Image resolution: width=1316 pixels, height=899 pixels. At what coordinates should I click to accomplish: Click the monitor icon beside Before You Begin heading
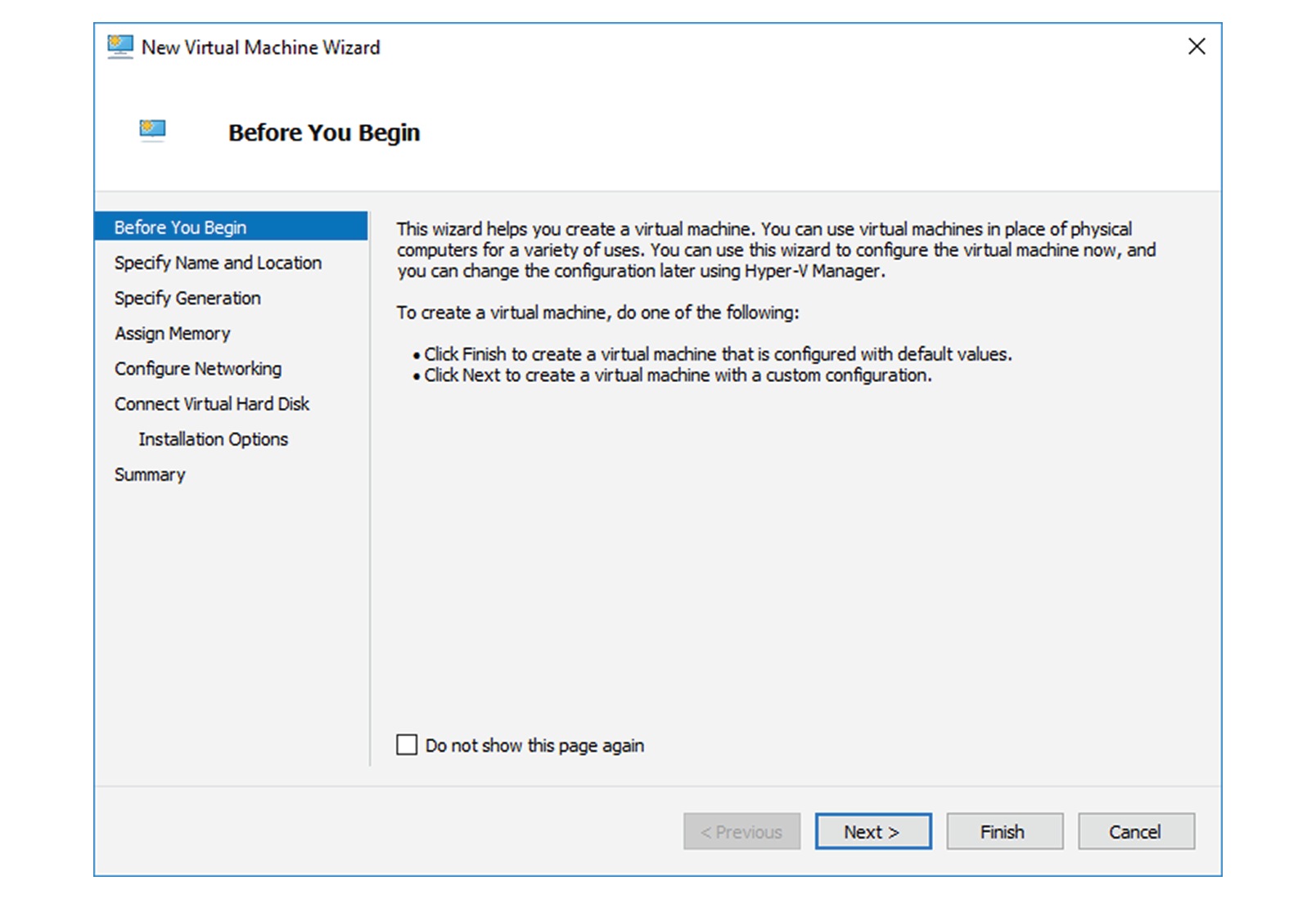[151, 130]
